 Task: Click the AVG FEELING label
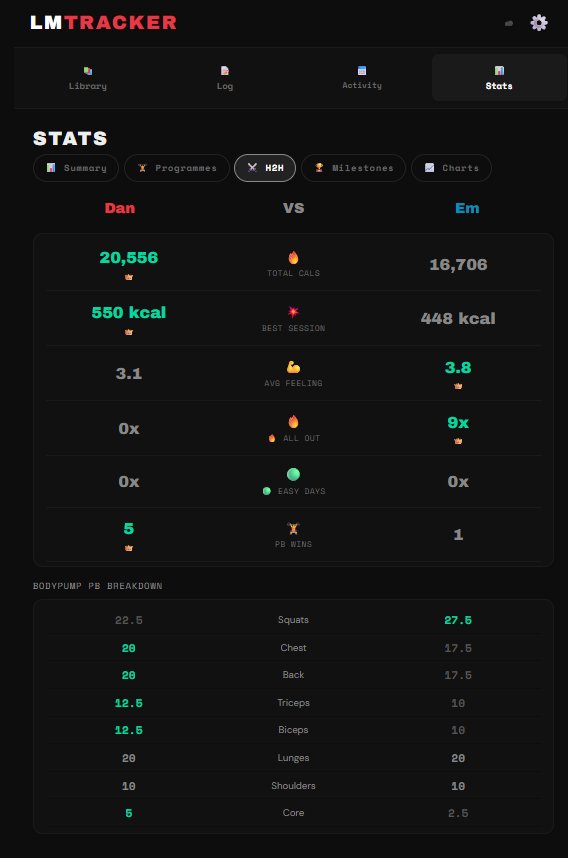click(x=293, y=383)
